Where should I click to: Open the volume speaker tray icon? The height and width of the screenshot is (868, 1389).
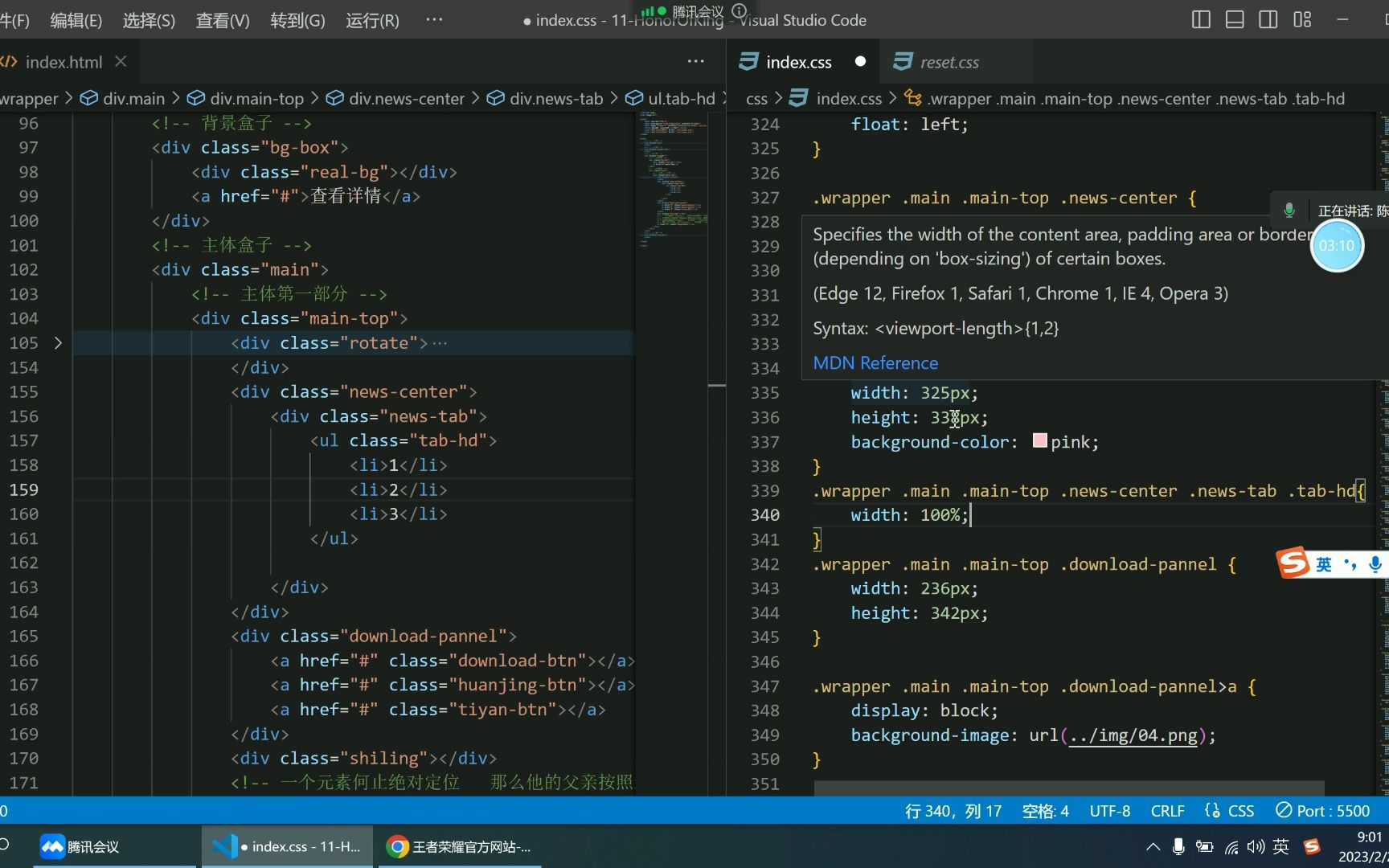(x=1256, y=846)
